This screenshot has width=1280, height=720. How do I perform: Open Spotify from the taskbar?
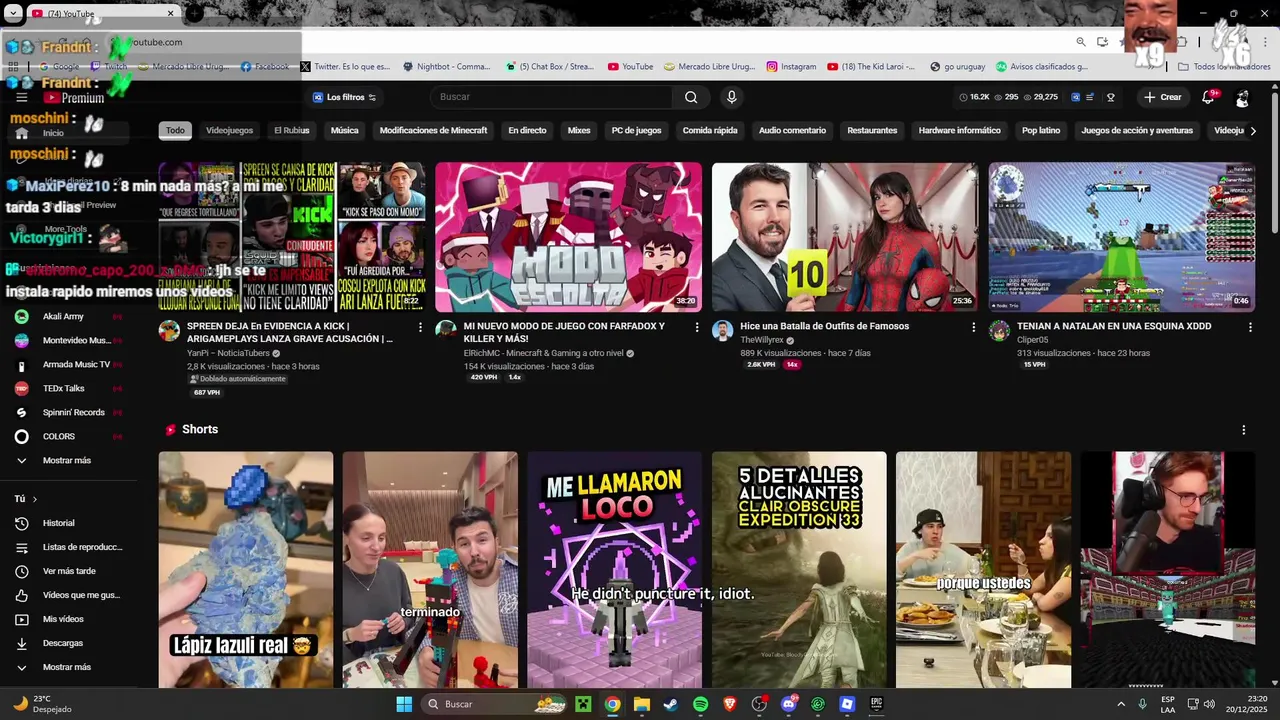[x=700, y=704]
